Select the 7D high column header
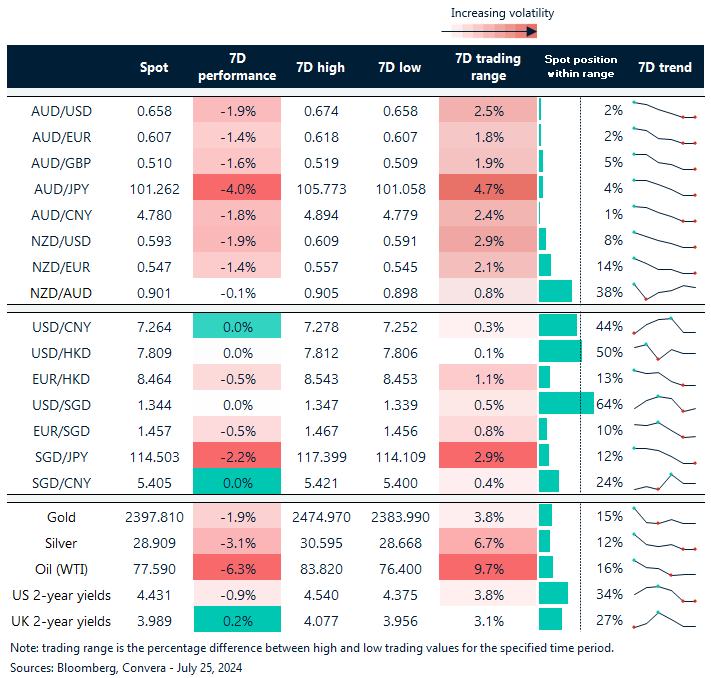Image resolution: width=711 pixels, height=678 pixels. point(320,68)
